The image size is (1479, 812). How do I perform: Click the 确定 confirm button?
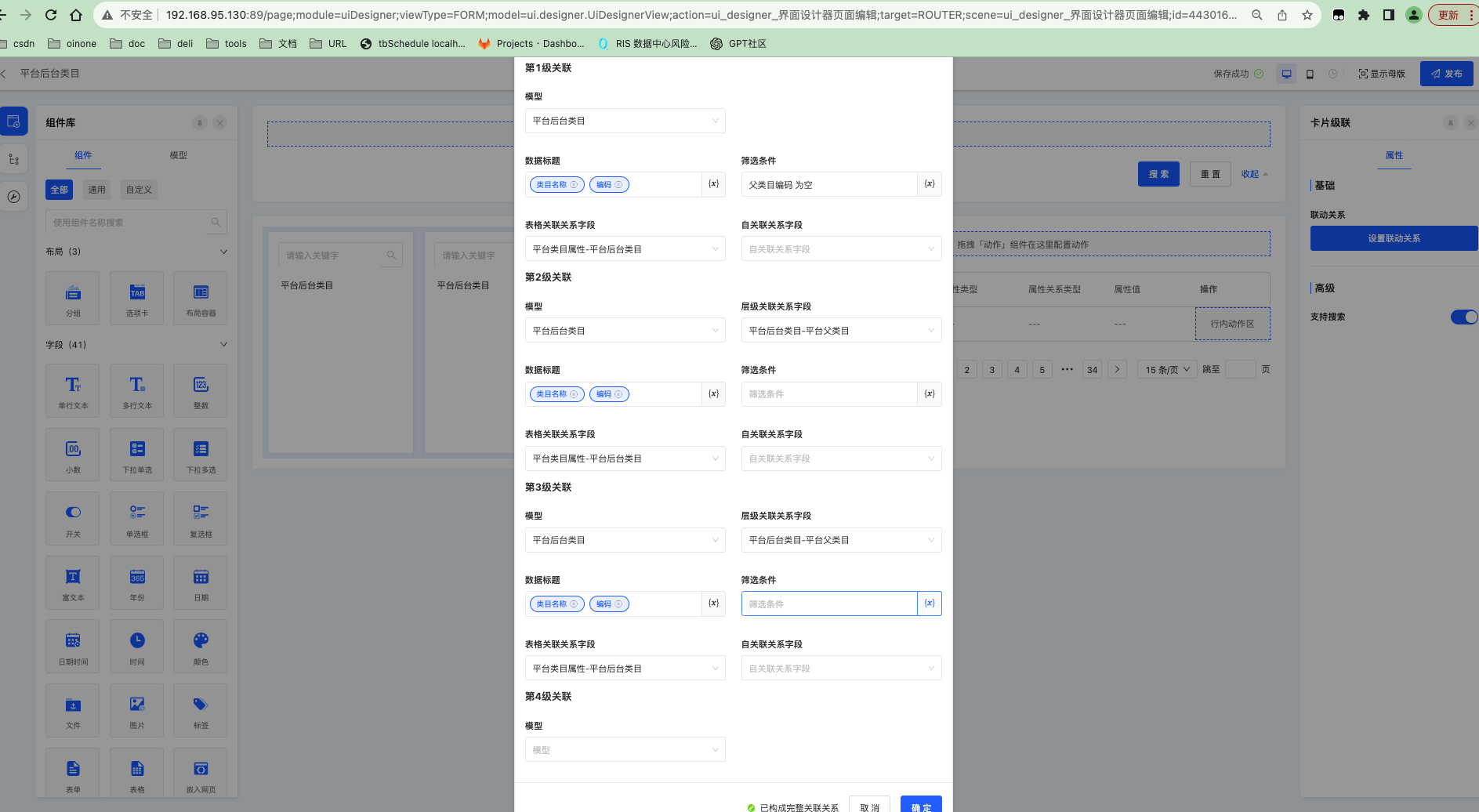pyautogui.click(x=921, y=806)
